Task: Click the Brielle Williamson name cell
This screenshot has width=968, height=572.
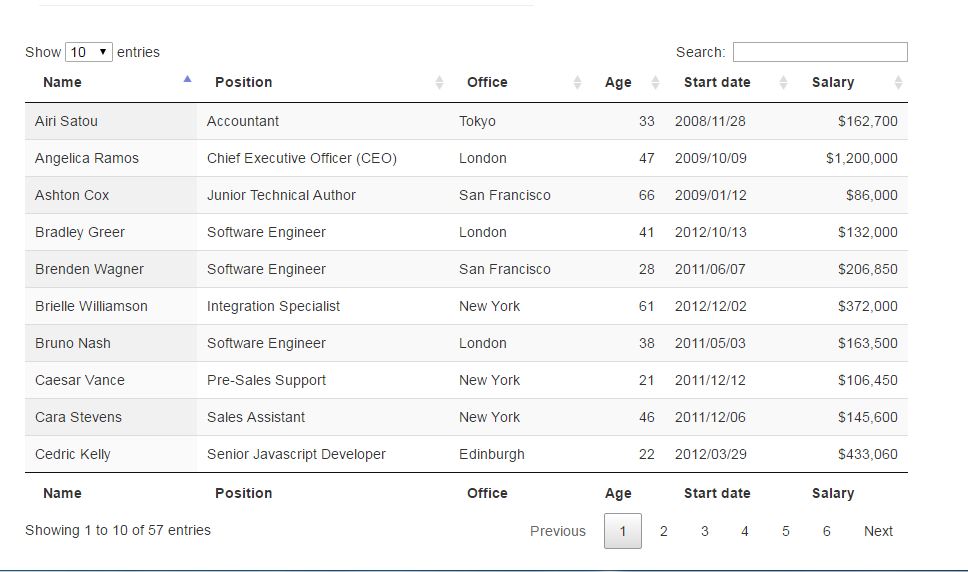Action: 91,306
